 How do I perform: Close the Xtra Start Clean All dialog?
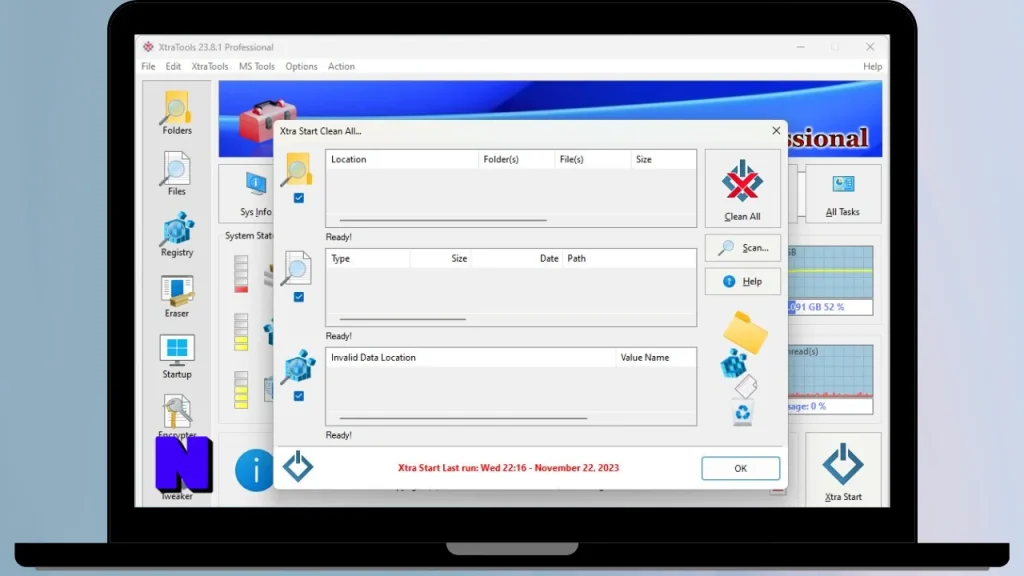776,131
